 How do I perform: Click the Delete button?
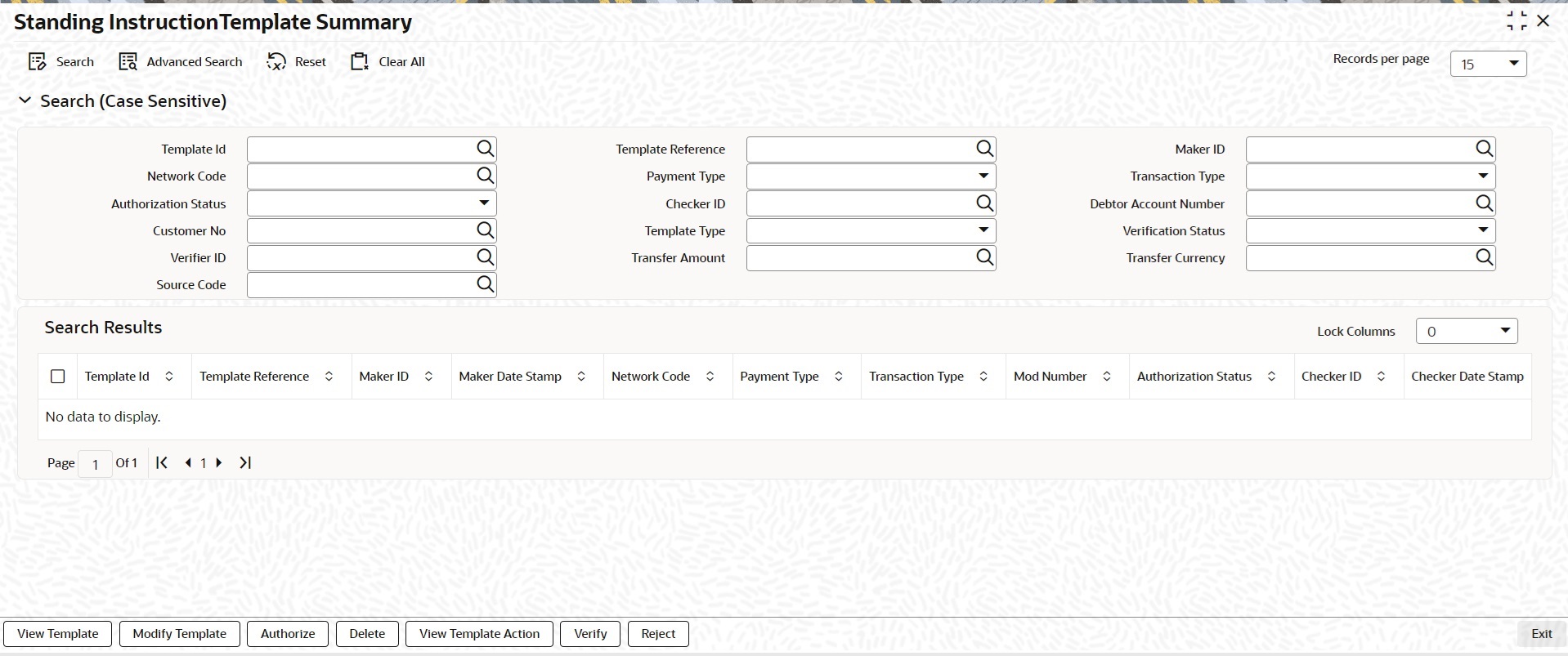pyautogui.click(x=367, y=634)
